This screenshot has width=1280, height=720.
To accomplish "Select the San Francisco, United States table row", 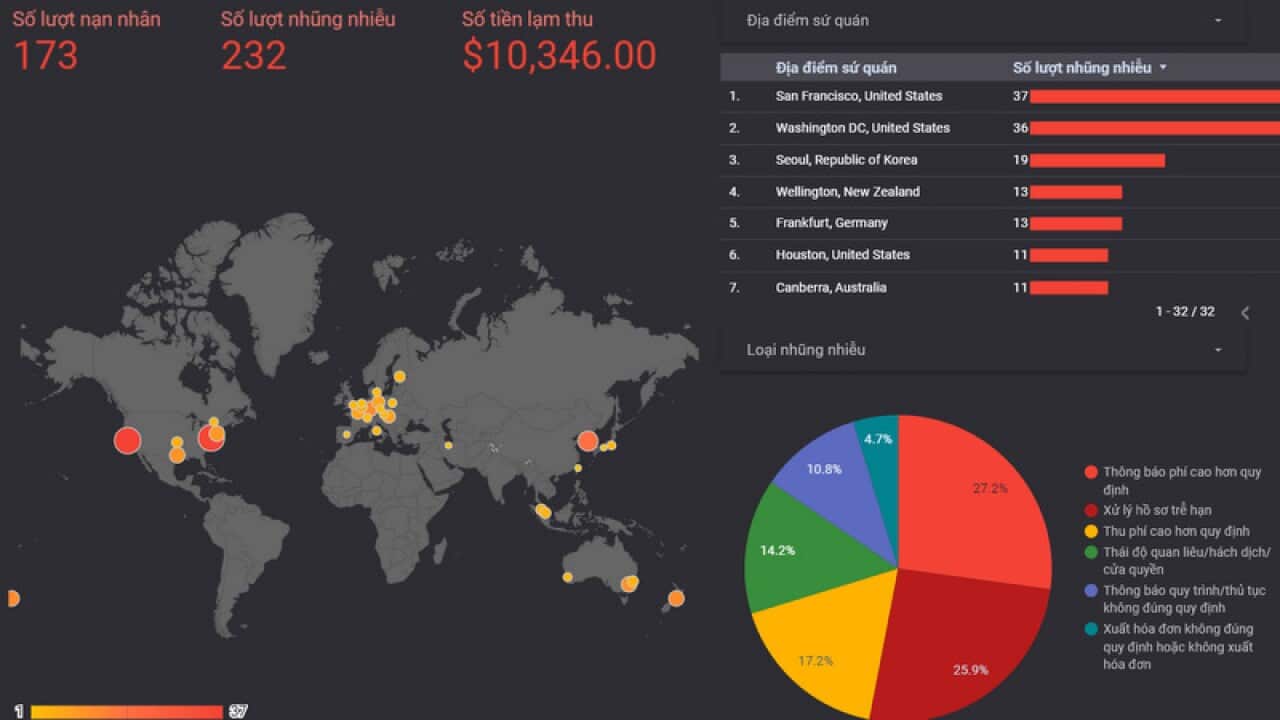I will (x=858, y=96).
